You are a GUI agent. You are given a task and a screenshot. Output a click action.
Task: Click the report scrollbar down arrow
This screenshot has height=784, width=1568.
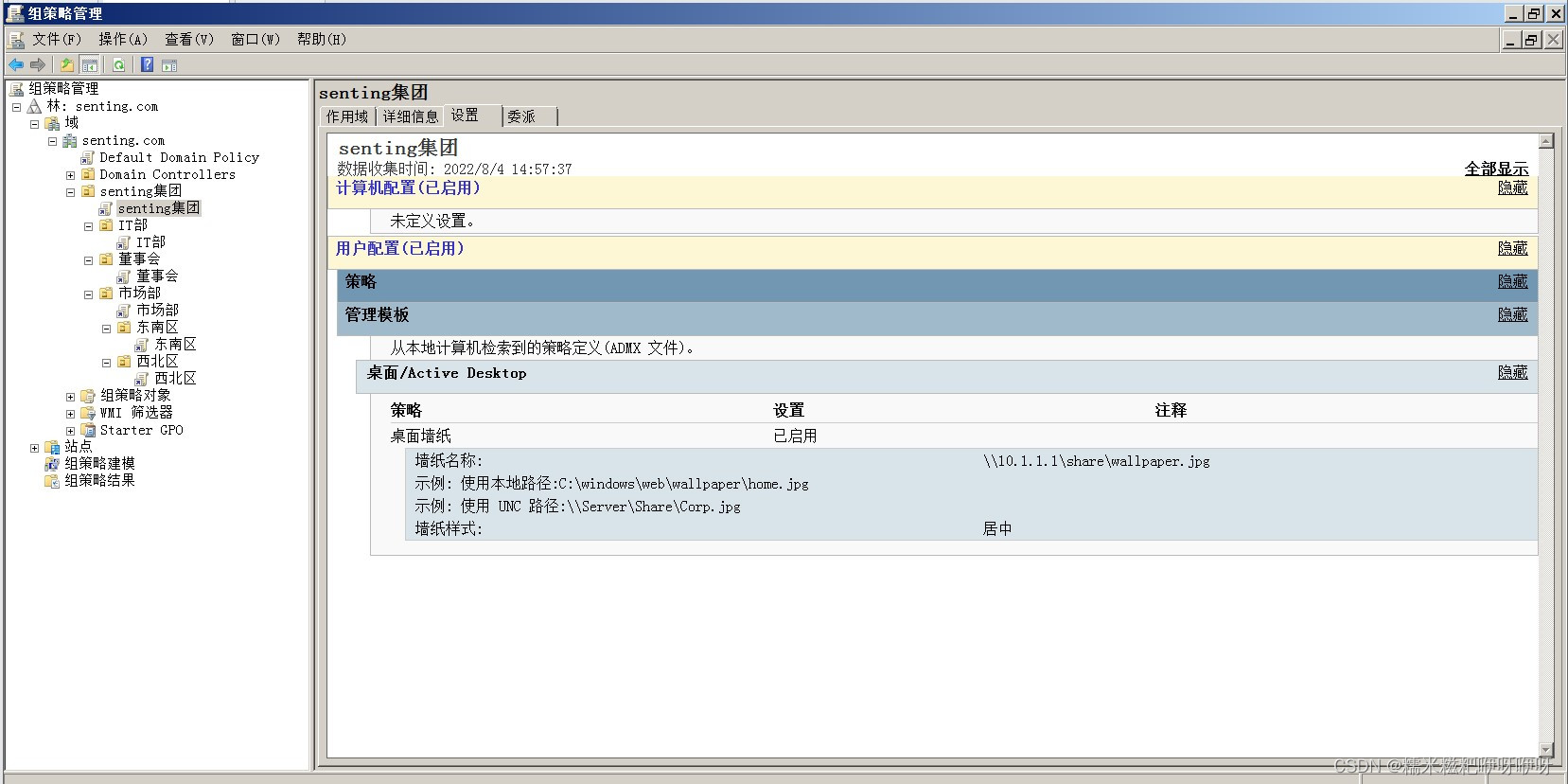(x=1546, y=750)
